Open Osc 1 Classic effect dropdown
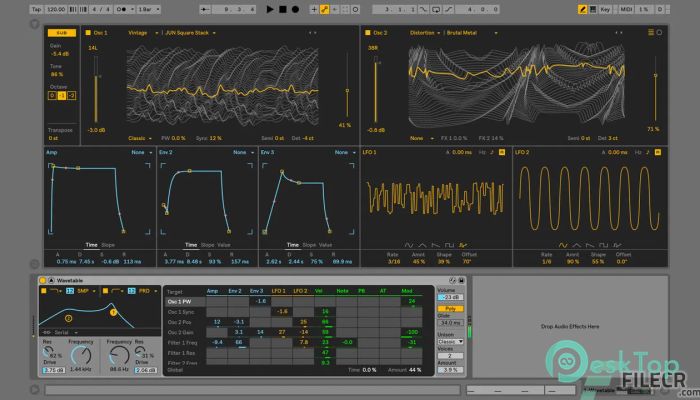Image resolution: width=700 pixels, height=400 pixels. [140, 138]
